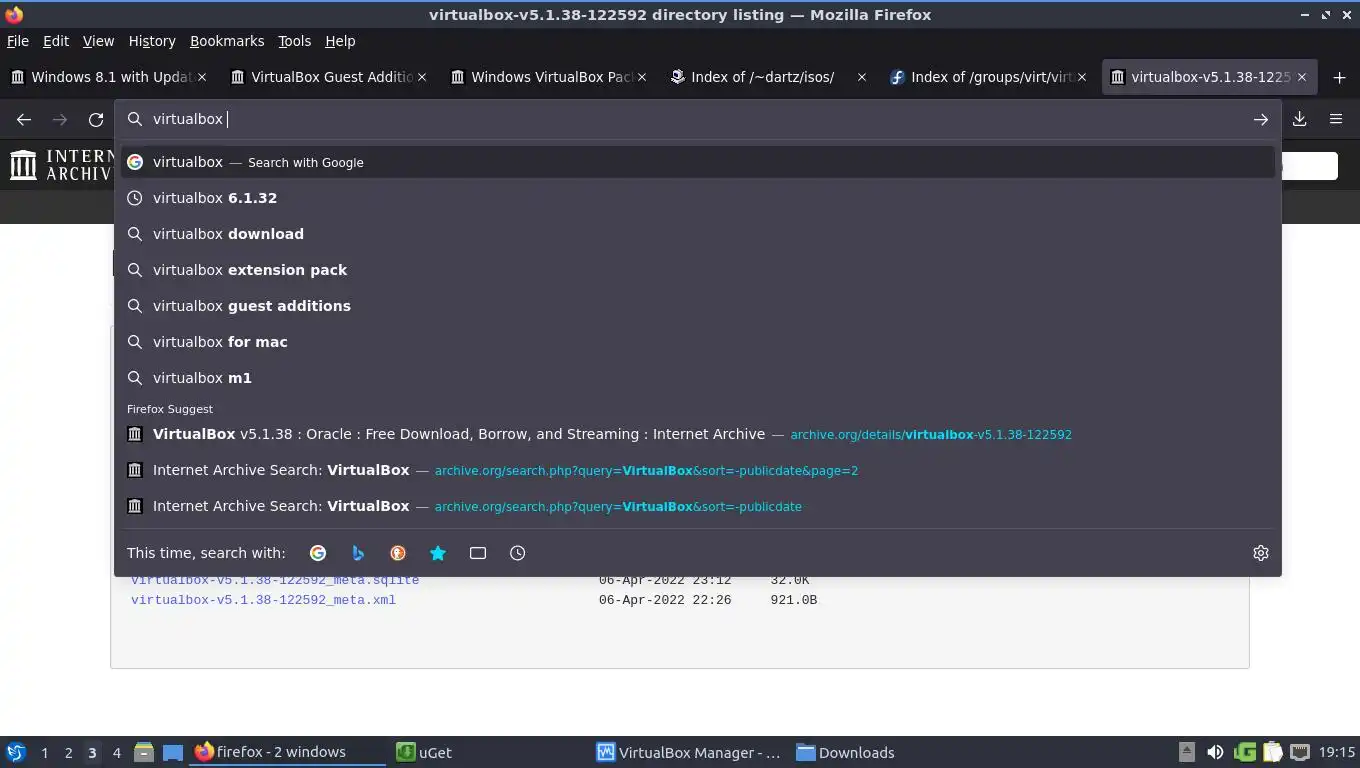Click the removable media tray icon
The image size is (1360, 768).
(1187, 752)
